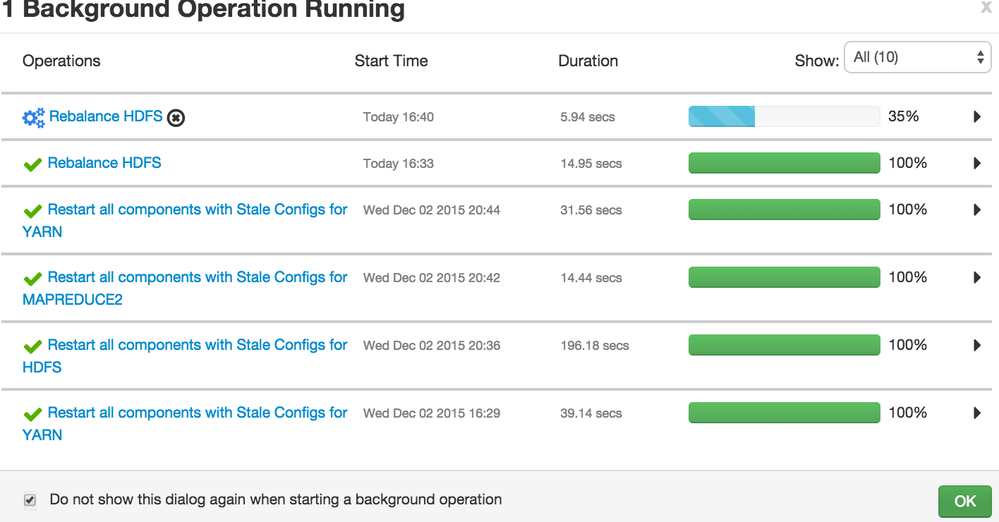Toggle 'Do not show this dialog again' checkbox
Image resolution: width=999 pixels, height=522 pixels.
pos(30,500)
